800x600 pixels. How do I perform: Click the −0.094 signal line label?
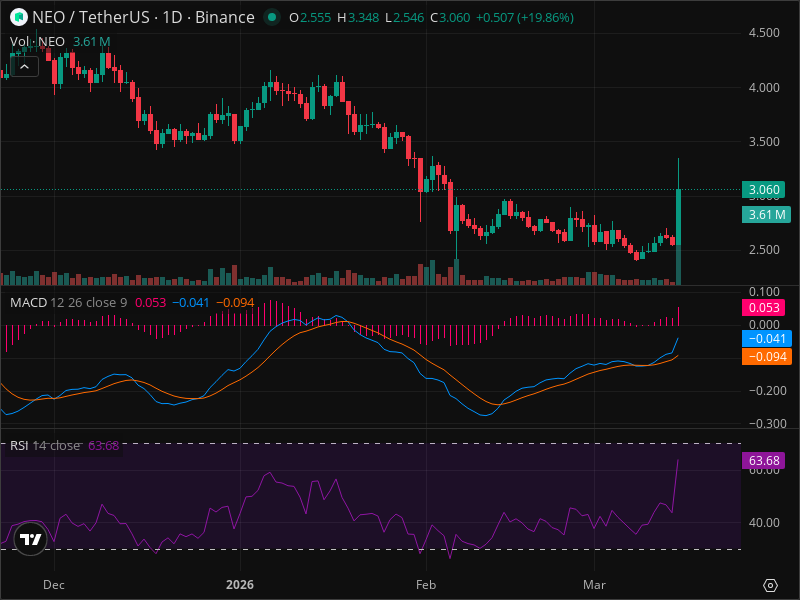pos(766,356)
